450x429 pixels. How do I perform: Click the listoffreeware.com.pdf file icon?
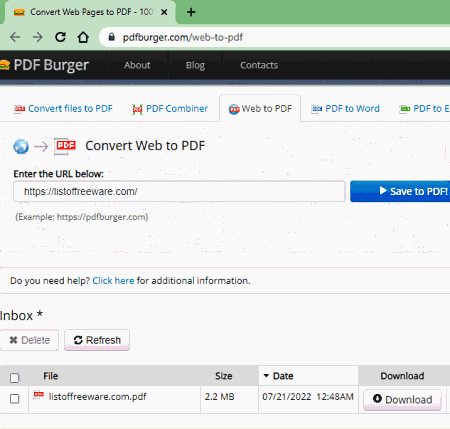click(39, 395)
